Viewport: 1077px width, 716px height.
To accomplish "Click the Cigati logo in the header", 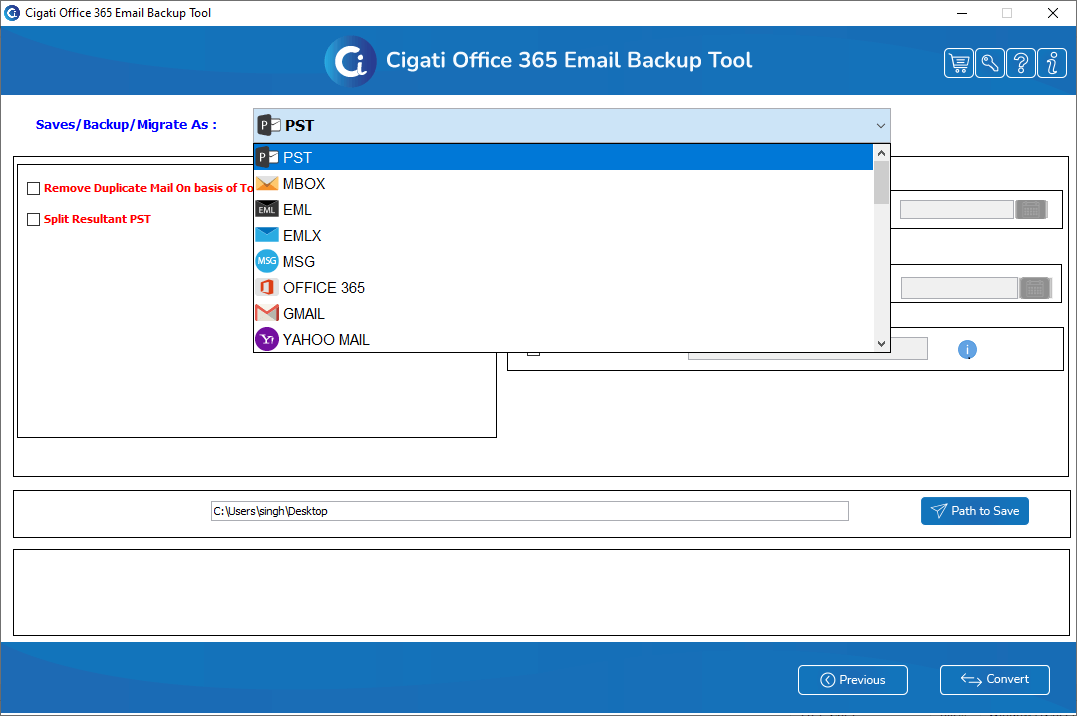I will click(x=350, y=61).
